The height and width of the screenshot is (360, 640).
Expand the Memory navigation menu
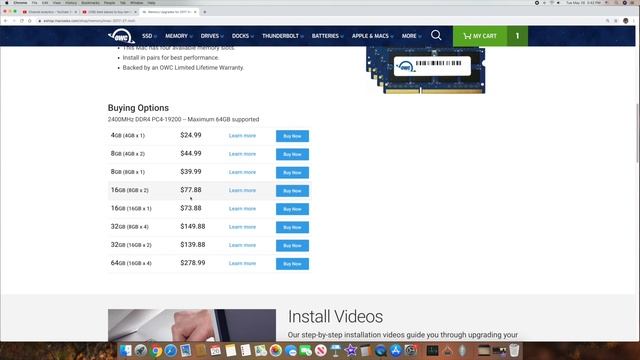point(179,36)
